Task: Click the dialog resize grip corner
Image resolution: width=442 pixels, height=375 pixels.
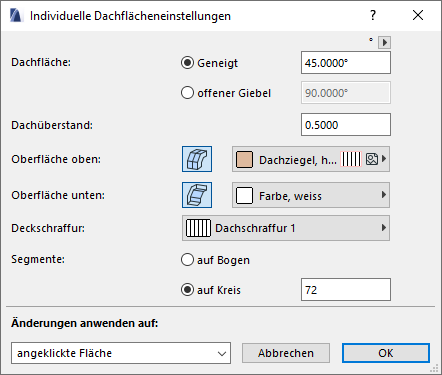Action: tap(434, 368)
